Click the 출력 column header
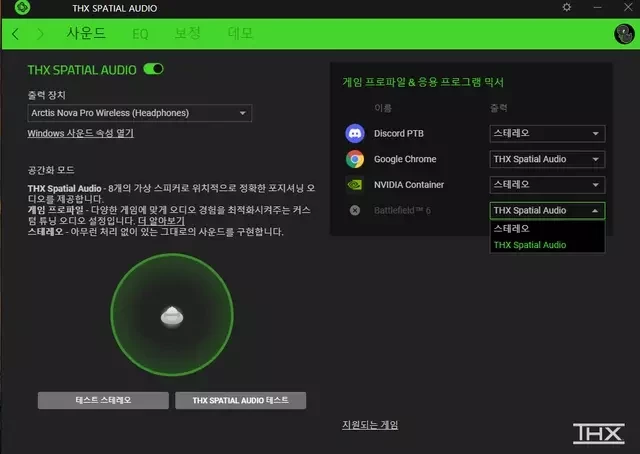The width and height of the screenshot is (640, 454). [x=498, y=108]
